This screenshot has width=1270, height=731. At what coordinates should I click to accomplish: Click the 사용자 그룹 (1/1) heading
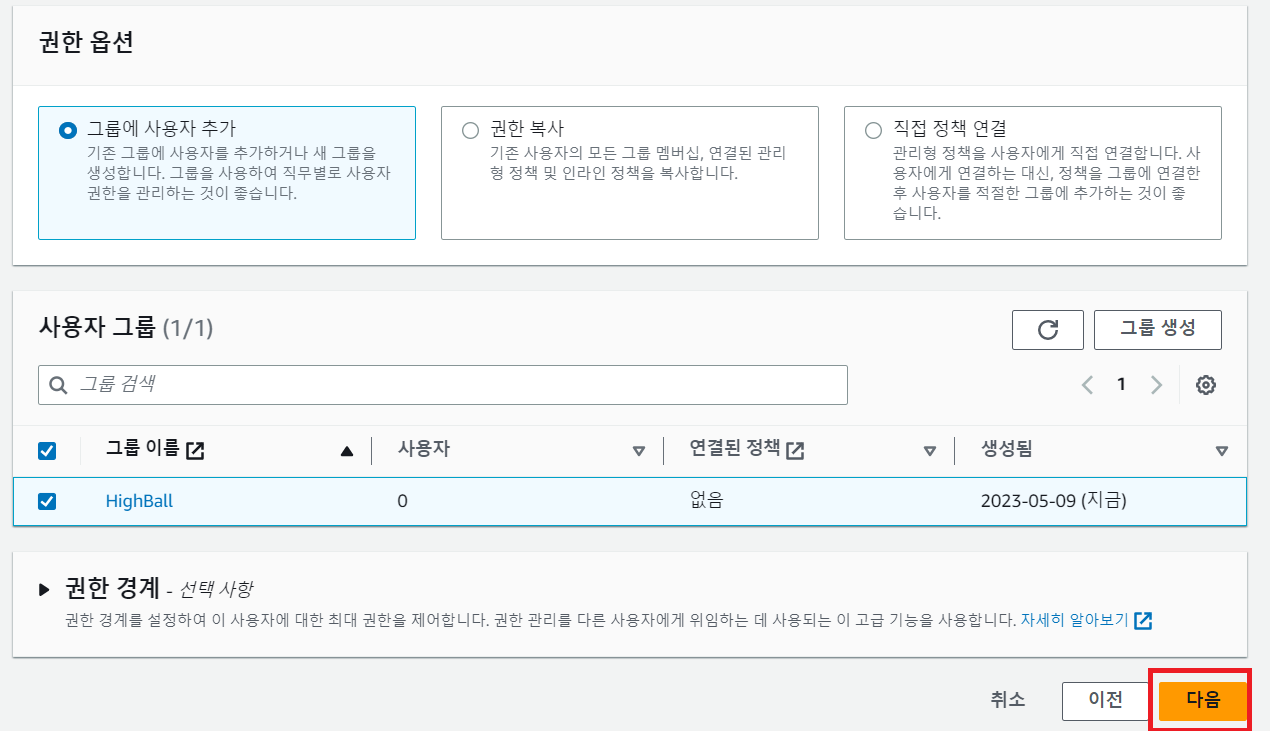coord(126,327)
